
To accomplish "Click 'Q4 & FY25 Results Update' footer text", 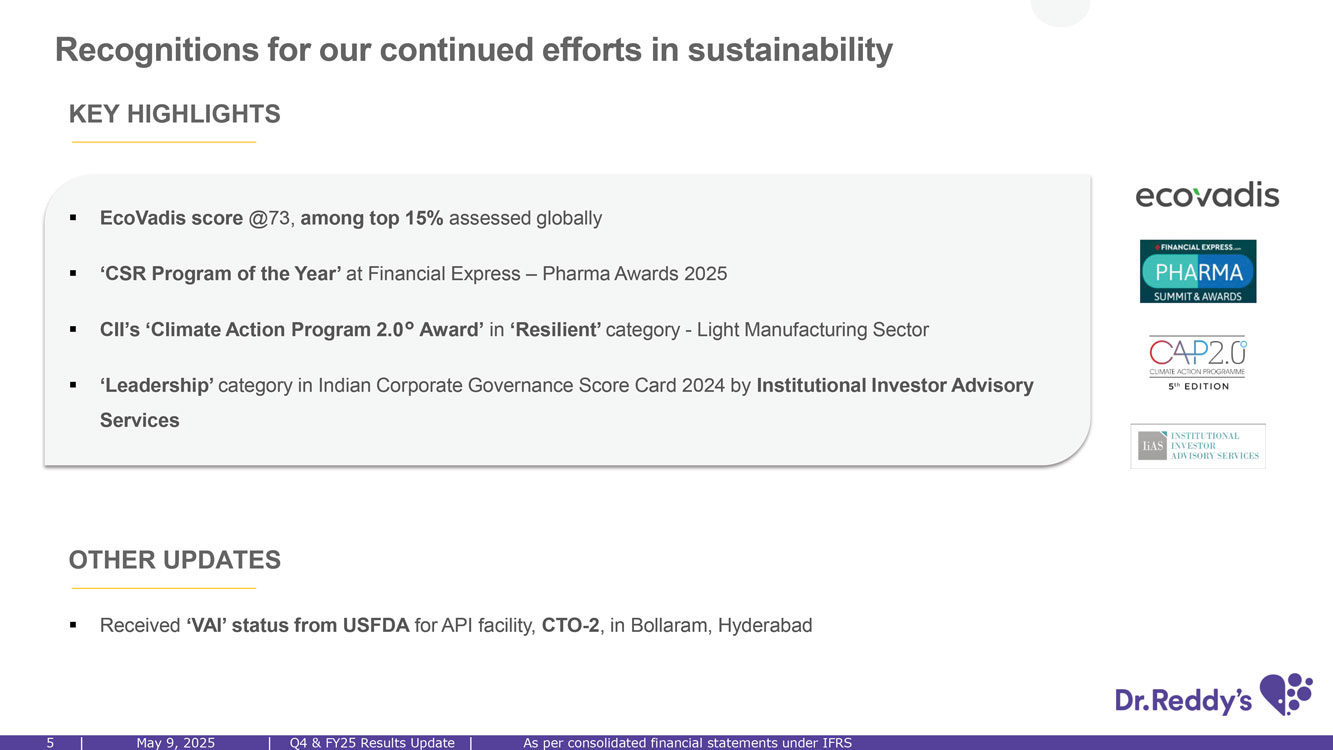I will (x=372, y=743).
